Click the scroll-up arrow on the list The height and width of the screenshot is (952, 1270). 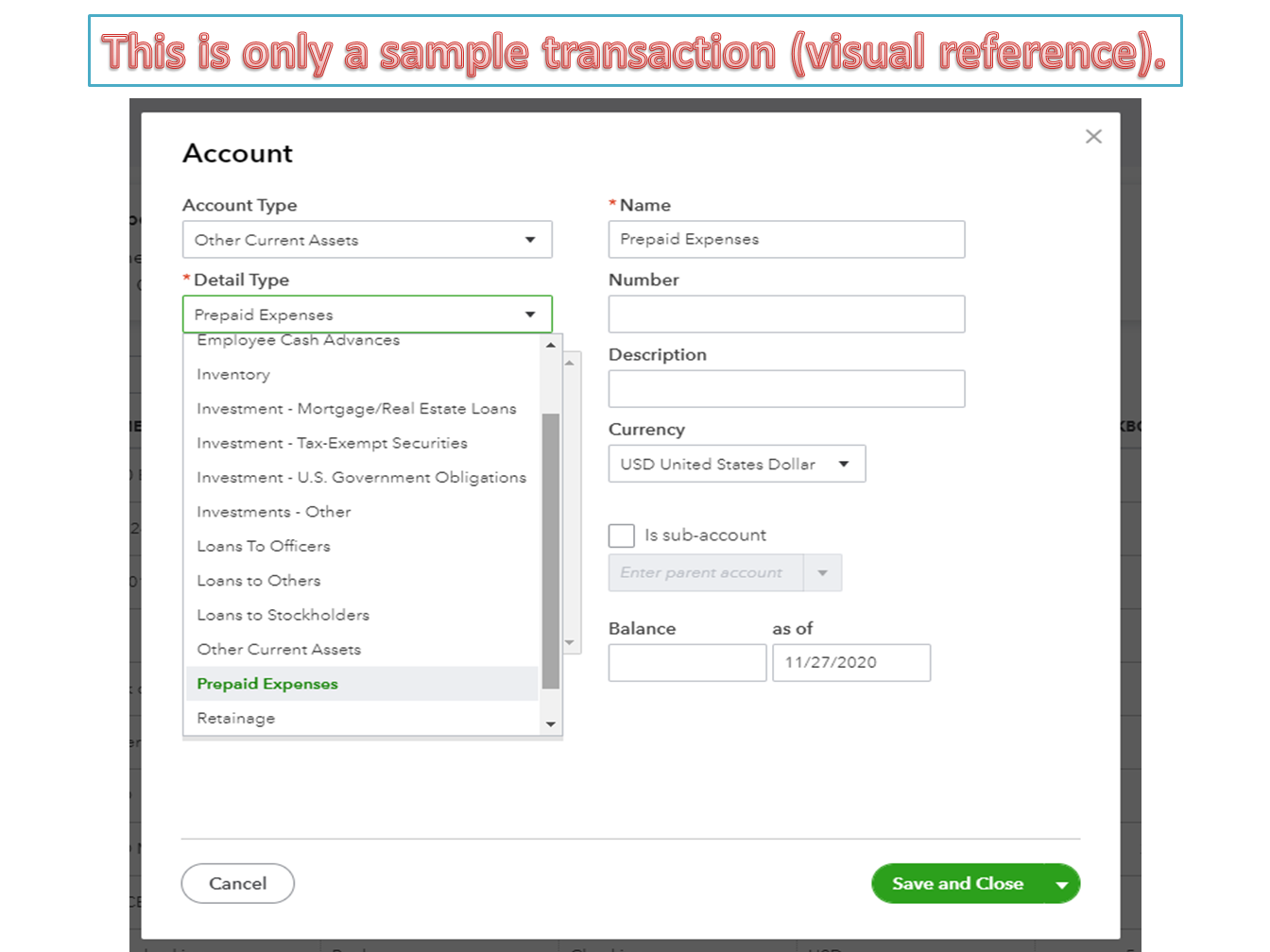(x=551, y=345)
